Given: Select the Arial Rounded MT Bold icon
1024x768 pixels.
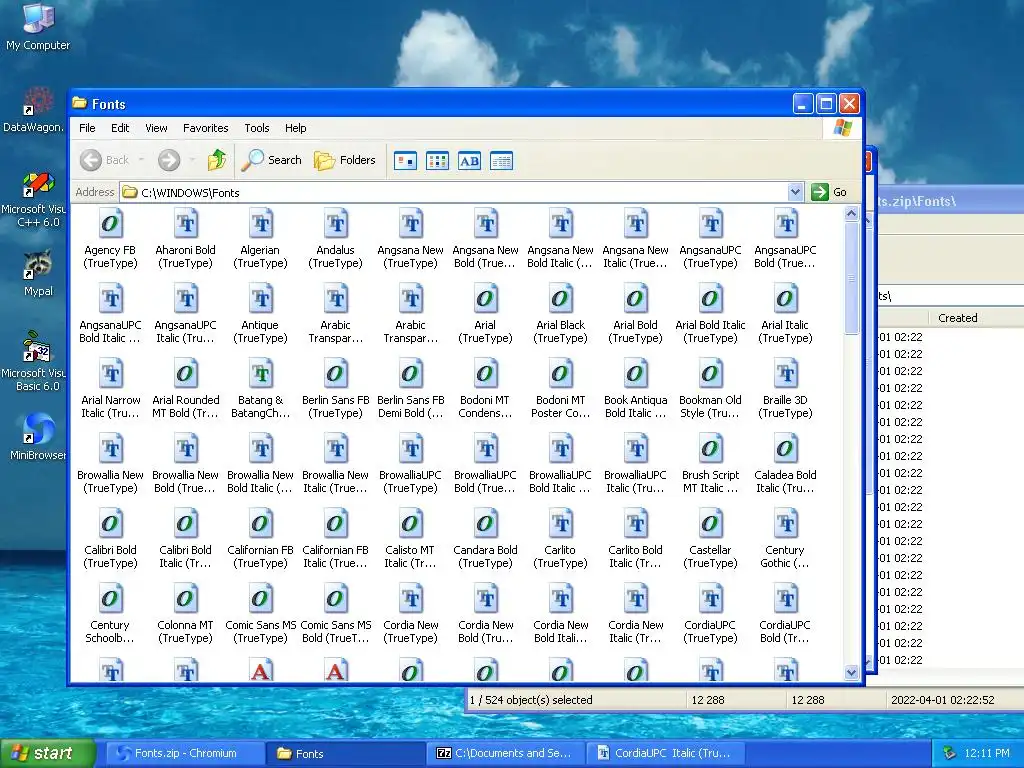Looking at the screenshot, I should [185, 374].
